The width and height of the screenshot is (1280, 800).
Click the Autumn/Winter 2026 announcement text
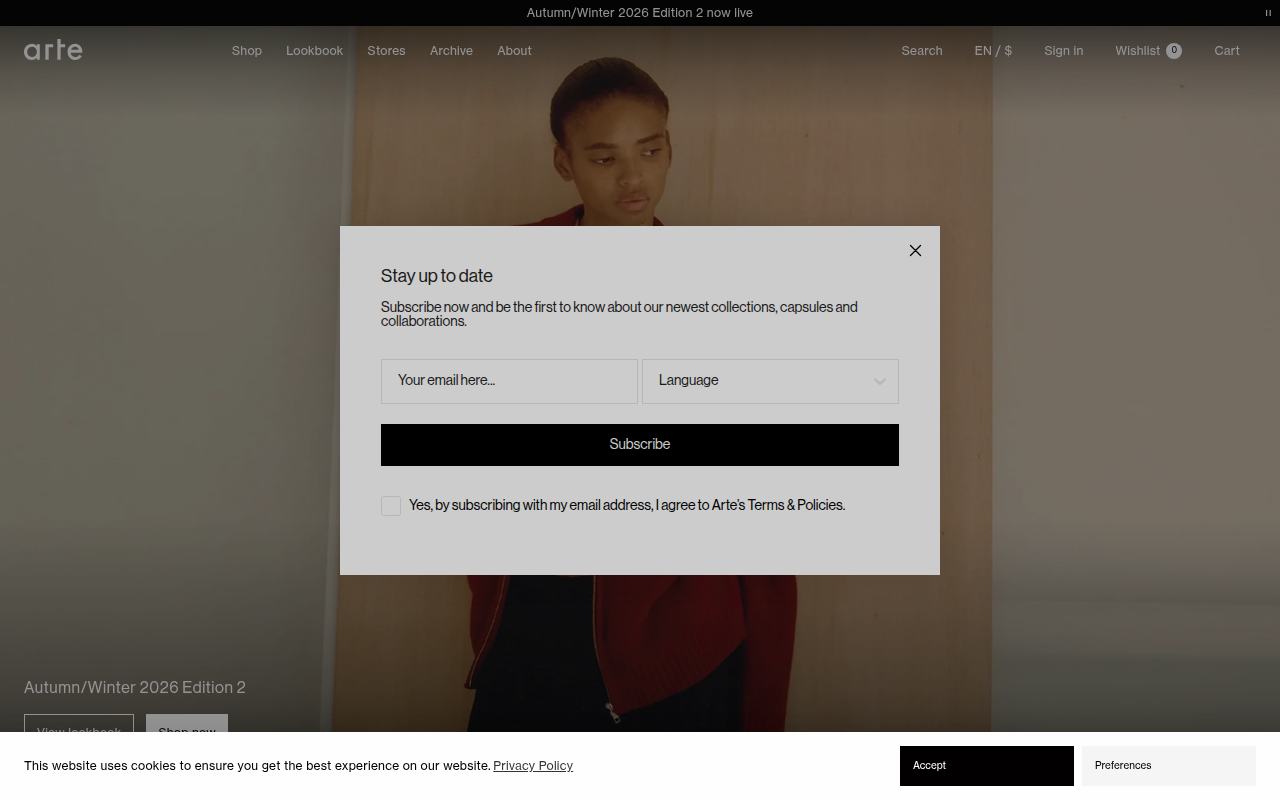point(640,13)
